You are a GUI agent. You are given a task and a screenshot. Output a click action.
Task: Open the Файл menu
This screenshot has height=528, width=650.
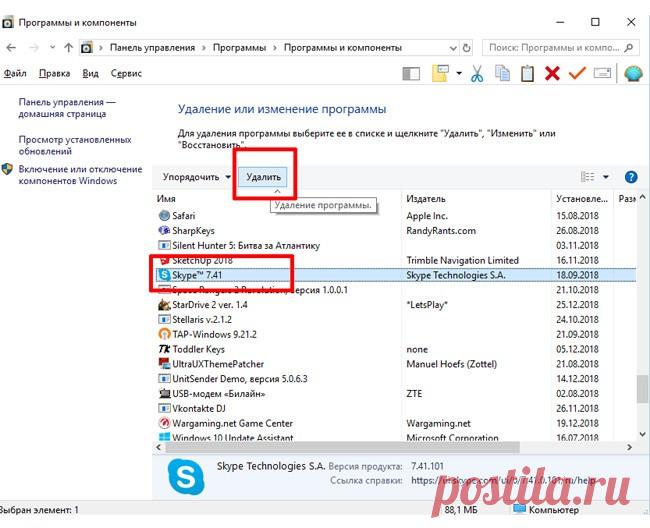(x=15, y=73)
